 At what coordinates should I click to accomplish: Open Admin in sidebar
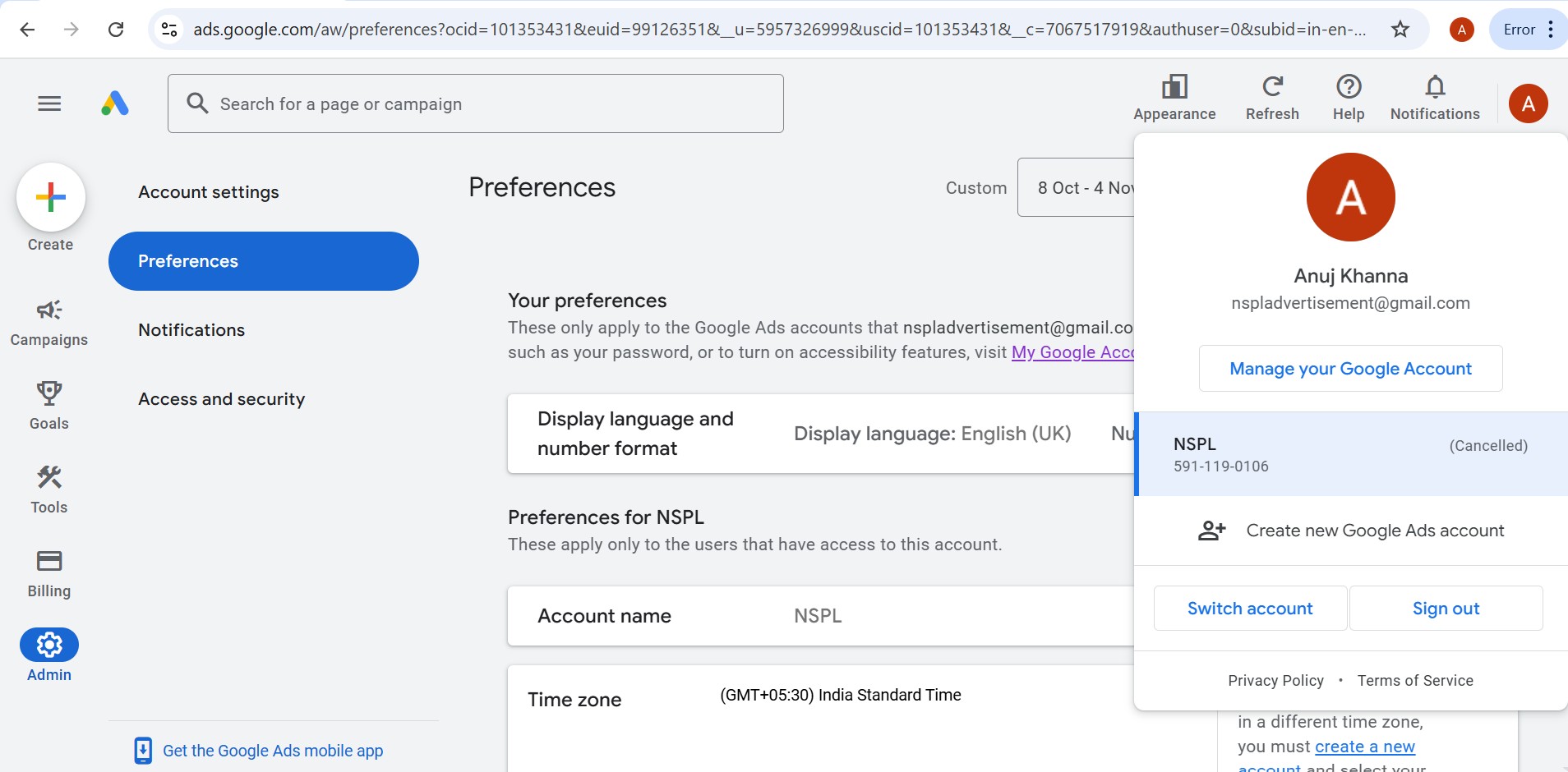[x=49, y=655]
